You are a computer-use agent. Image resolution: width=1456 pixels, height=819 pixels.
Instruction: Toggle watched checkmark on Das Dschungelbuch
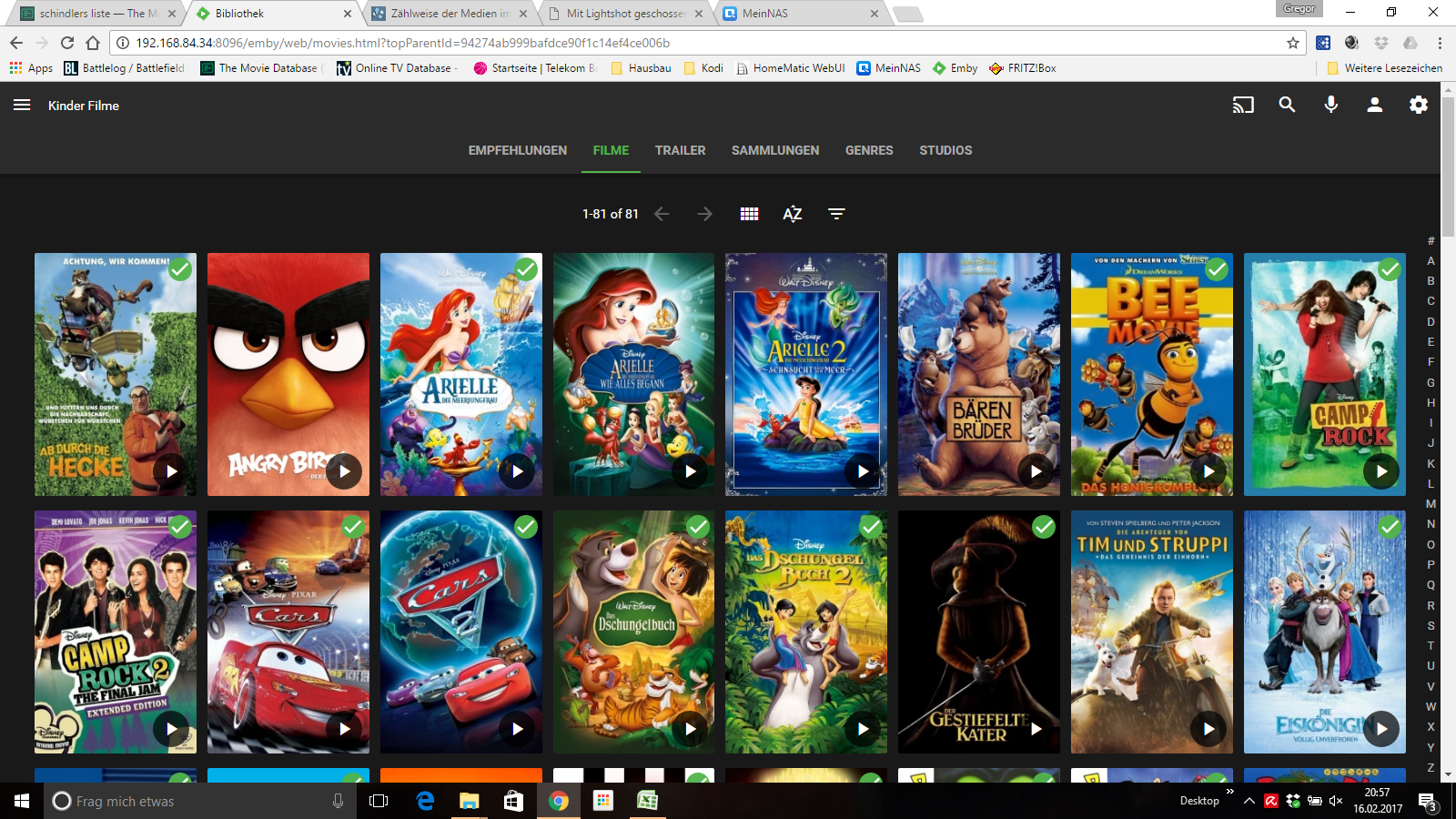[698, 527]
